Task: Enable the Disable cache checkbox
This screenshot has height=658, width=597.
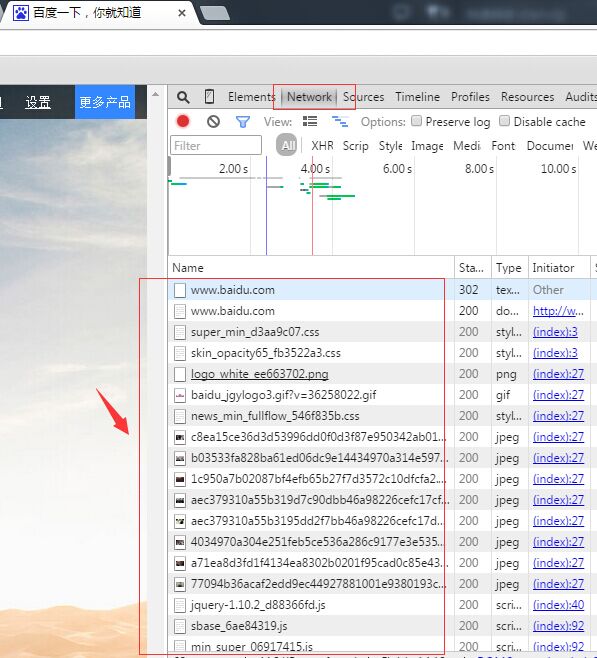Action: [x=504, y=121]
